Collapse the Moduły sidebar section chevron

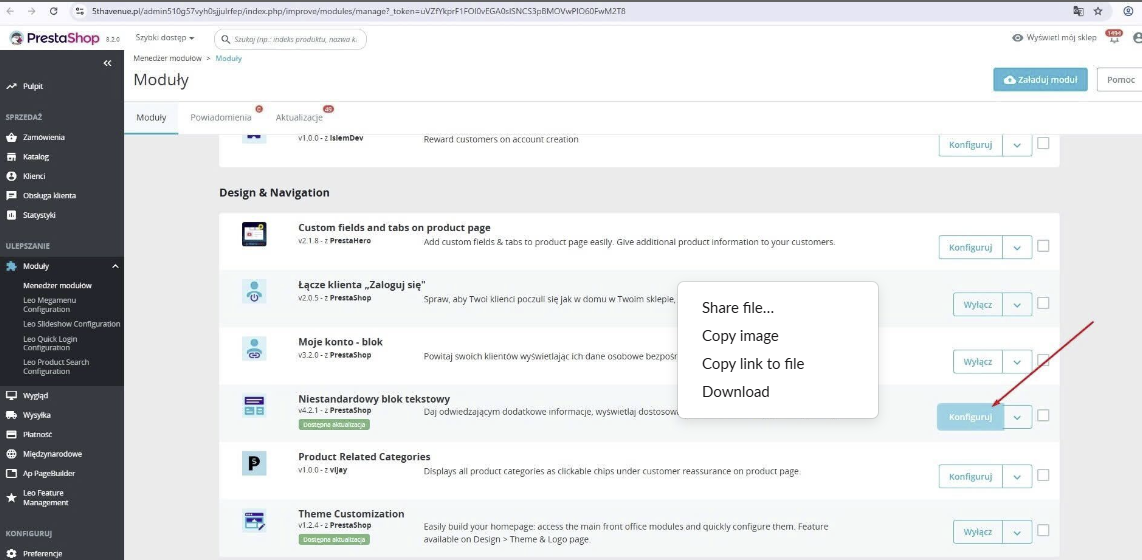(115, 267)
